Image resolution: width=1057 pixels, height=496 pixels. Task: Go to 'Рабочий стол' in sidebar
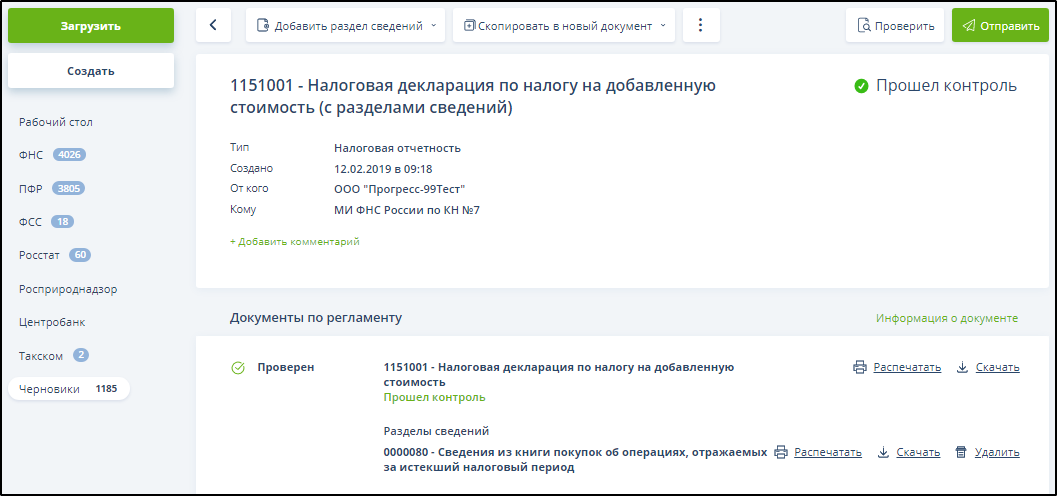coord(56,122)
